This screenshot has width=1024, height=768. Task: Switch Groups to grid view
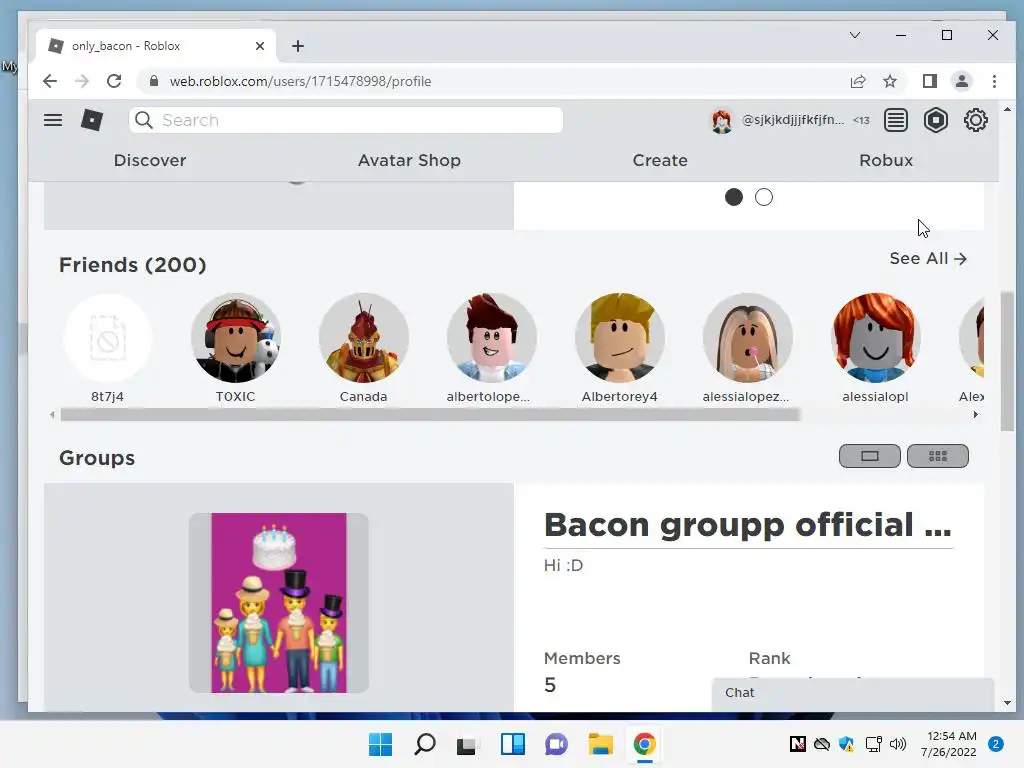pos(937,456)
